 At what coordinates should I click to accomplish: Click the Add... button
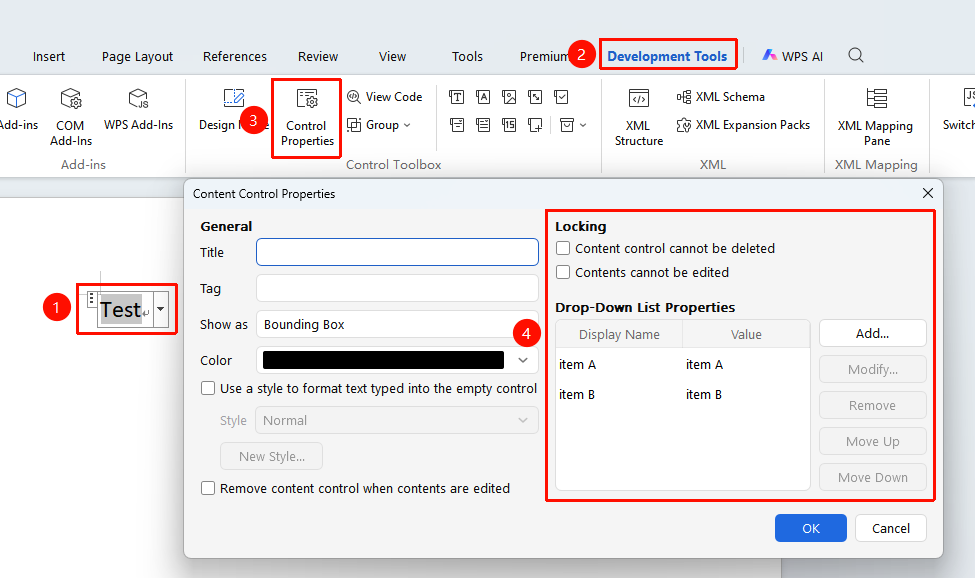[x=872, y=334]
